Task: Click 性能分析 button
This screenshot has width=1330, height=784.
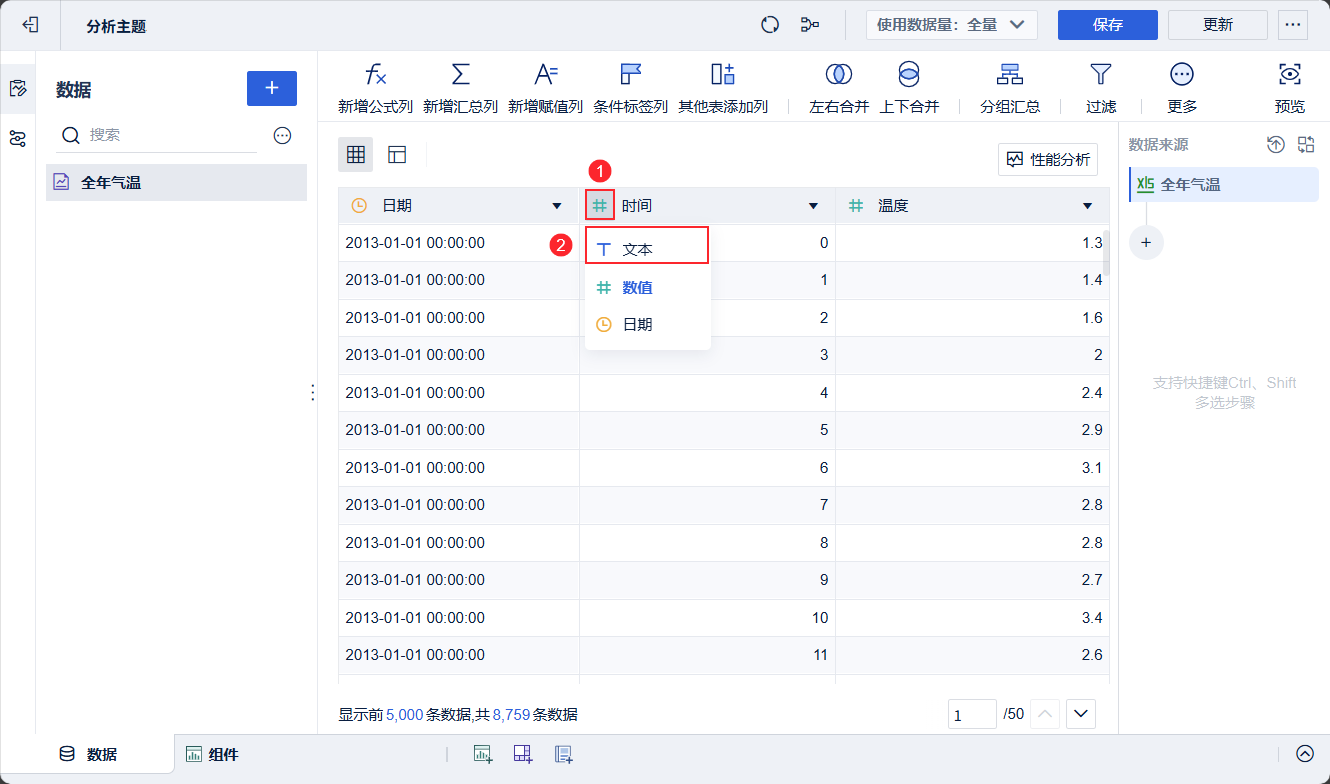Action: pos(1048,159)
